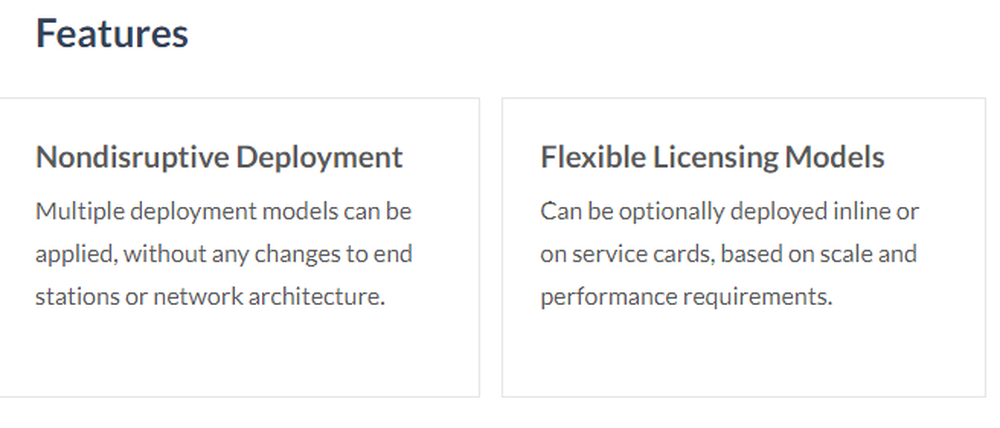Click the line 'on service cards, based on scale and'
The width and height of the screenshot is (1000, 428).
[x=729, y=254]
